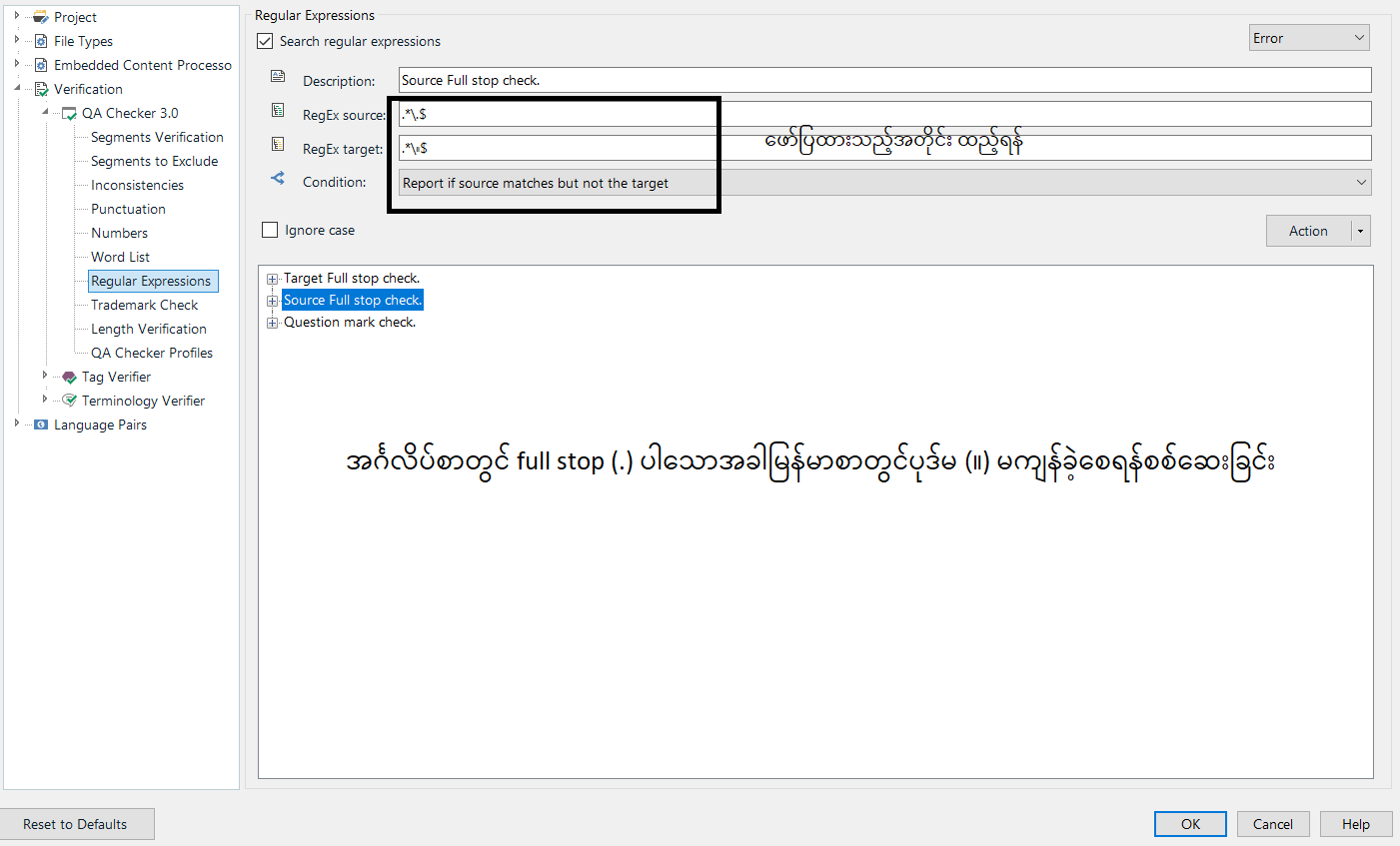Collapse the Verification tree node
The height and width of the screenshot is (846, 1400).
point(17,88)
